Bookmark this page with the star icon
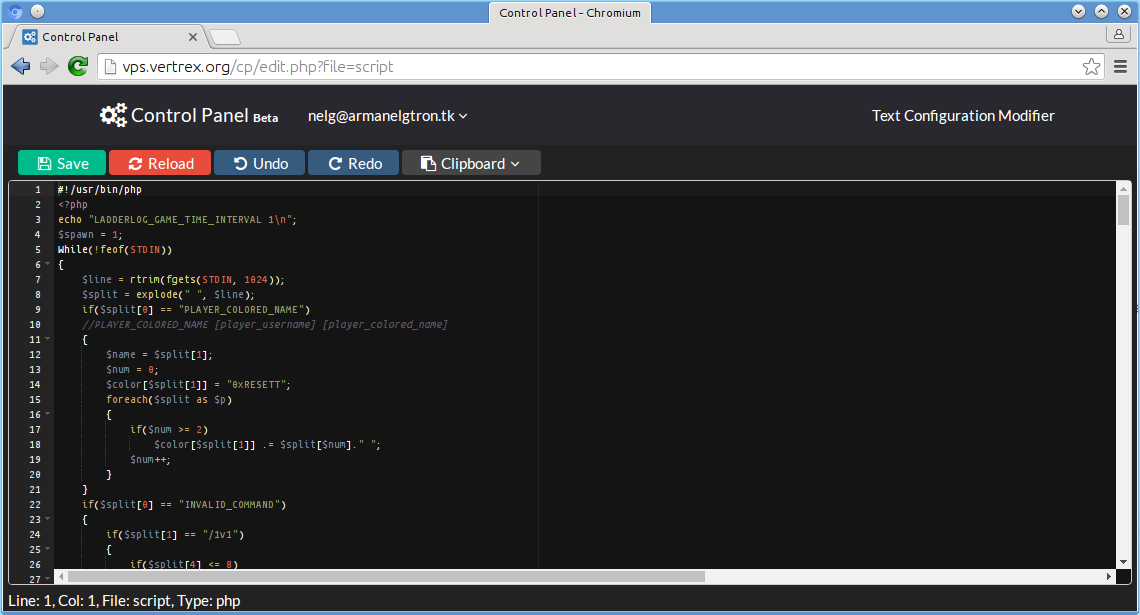 point(1091,67)
